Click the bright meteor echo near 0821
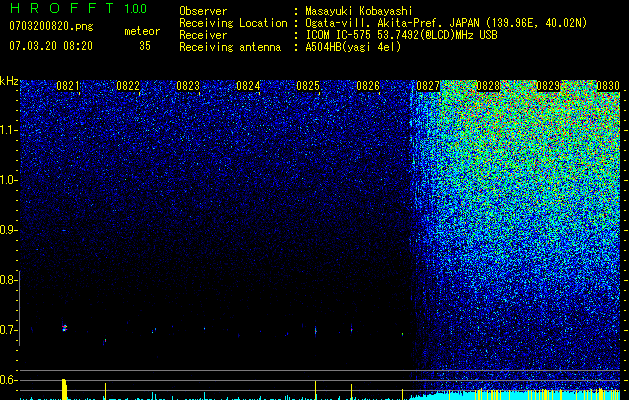The image size is (629, 400). [64, 328]
